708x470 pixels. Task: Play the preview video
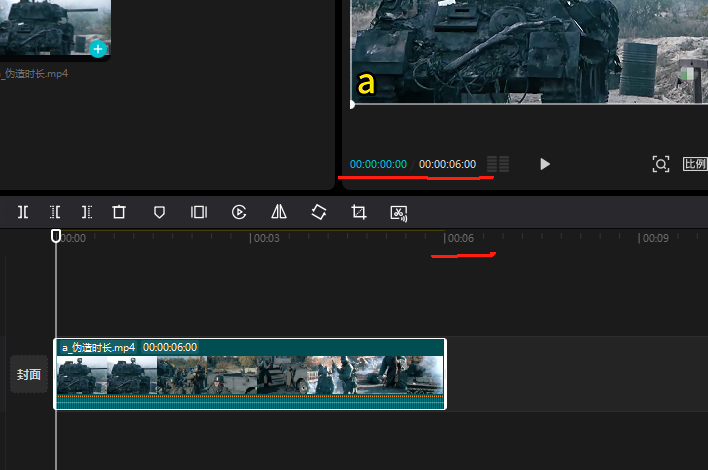(x=545, y=164)
